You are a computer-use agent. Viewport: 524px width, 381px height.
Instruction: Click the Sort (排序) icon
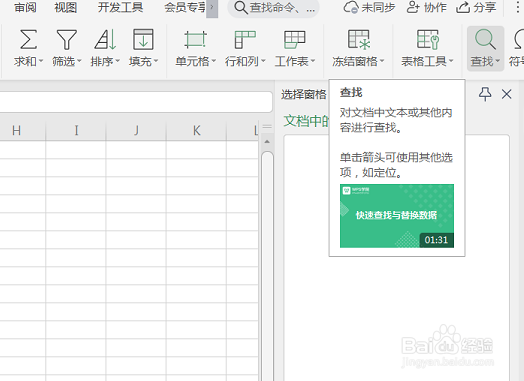point(105,39)
